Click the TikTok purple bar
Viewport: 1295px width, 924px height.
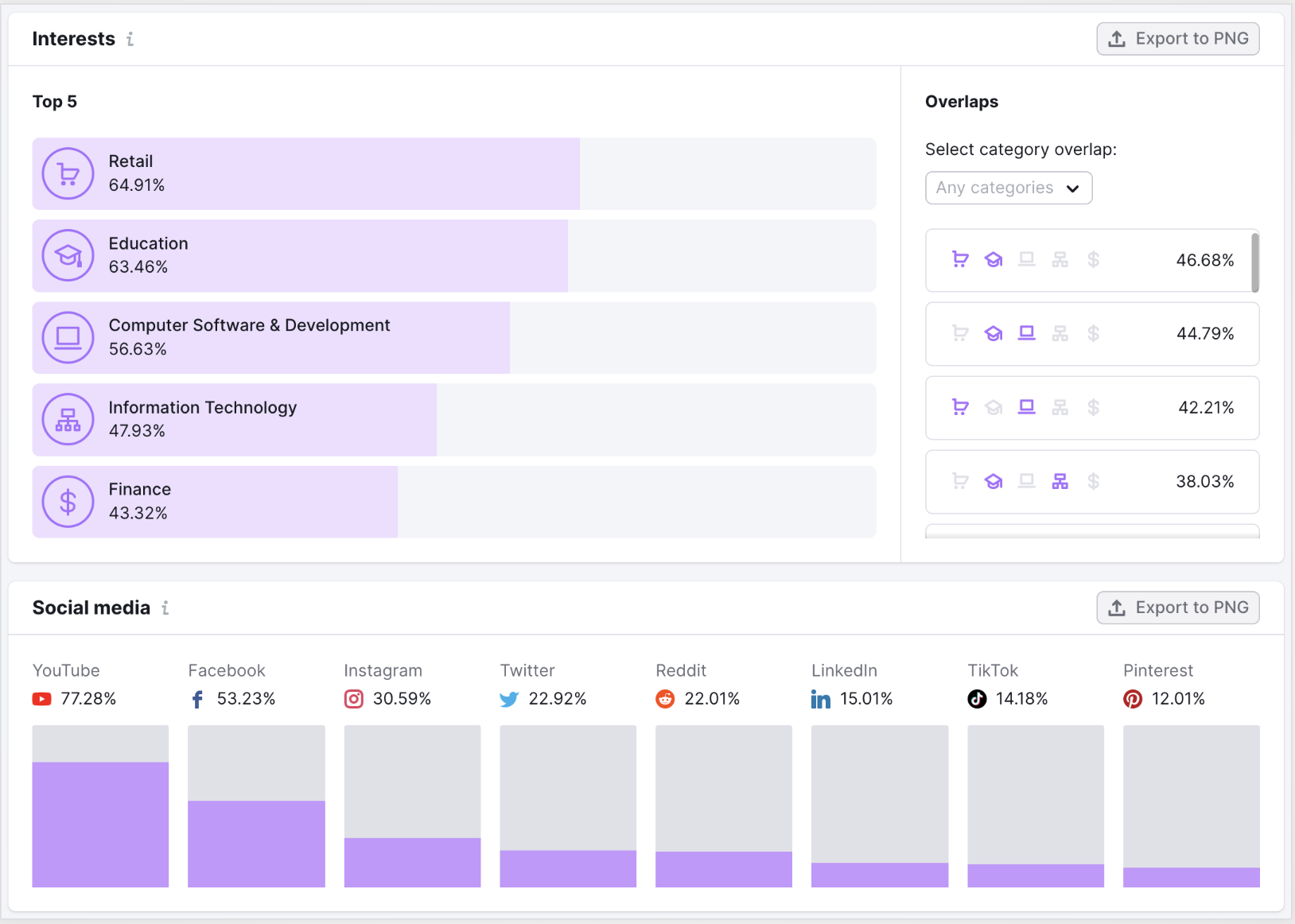[x=1036, y=876]
